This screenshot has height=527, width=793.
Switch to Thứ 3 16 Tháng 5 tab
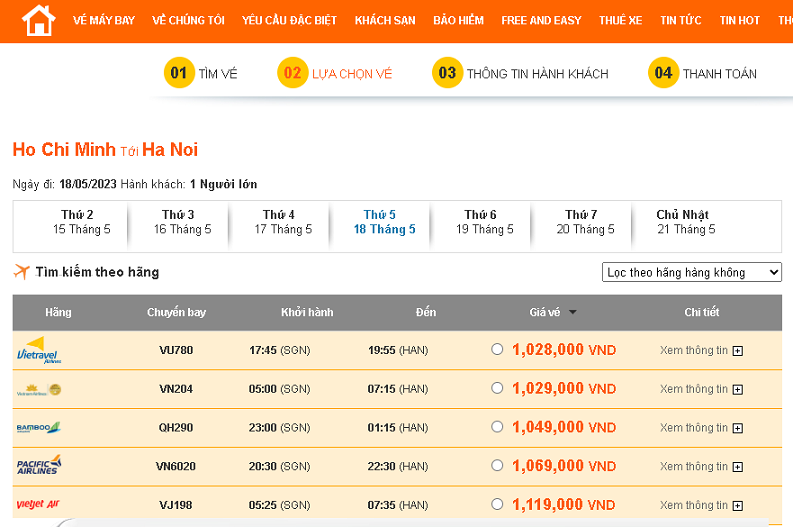(x=182, y=222)
